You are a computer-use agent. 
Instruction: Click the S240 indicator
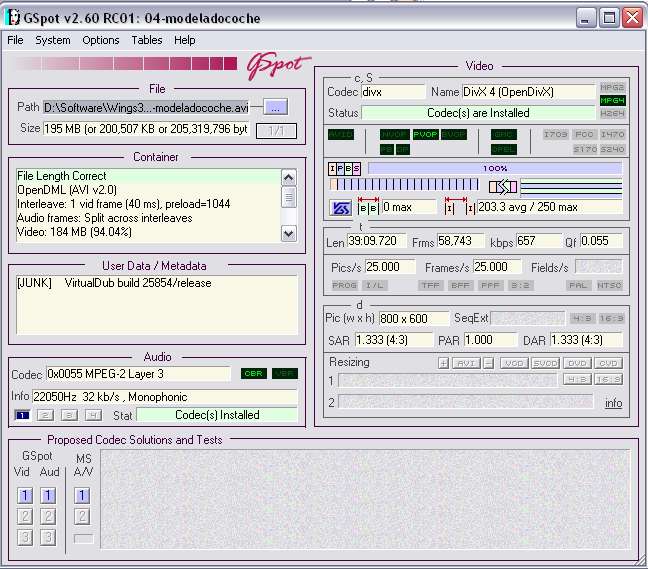(x=612, y=149)
